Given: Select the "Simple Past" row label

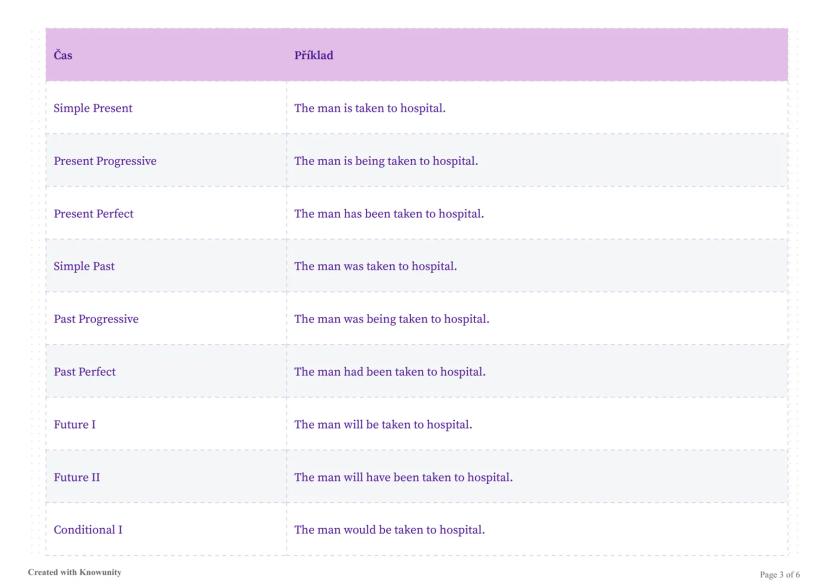Looking at the screenshot, I should click(x=84, y=266).
